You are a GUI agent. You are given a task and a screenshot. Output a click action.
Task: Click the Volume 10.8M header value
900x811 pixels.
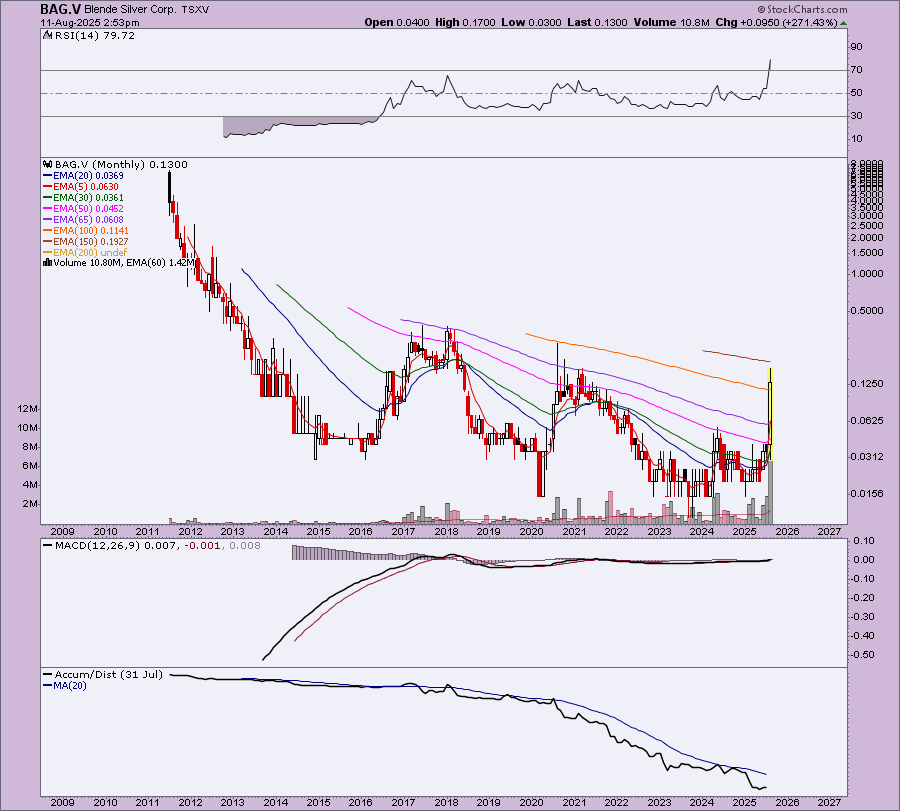coord(672,22)
